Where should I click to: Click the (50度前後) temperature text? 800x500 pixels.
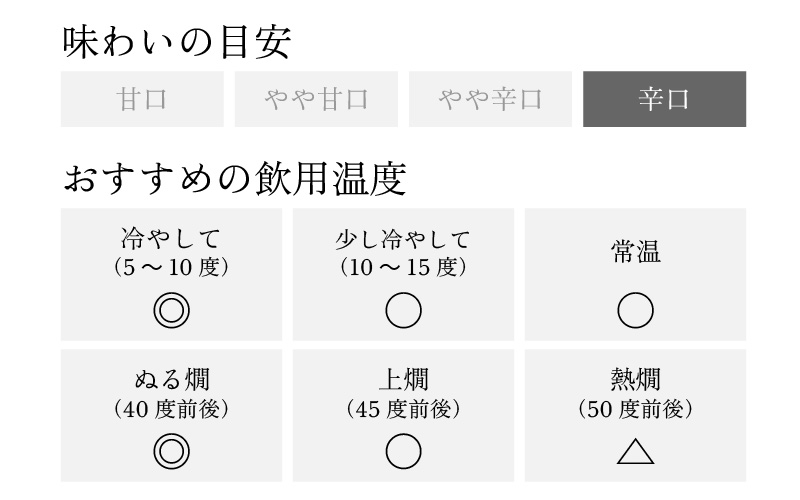pyautogui.click(x=635, y=408)
